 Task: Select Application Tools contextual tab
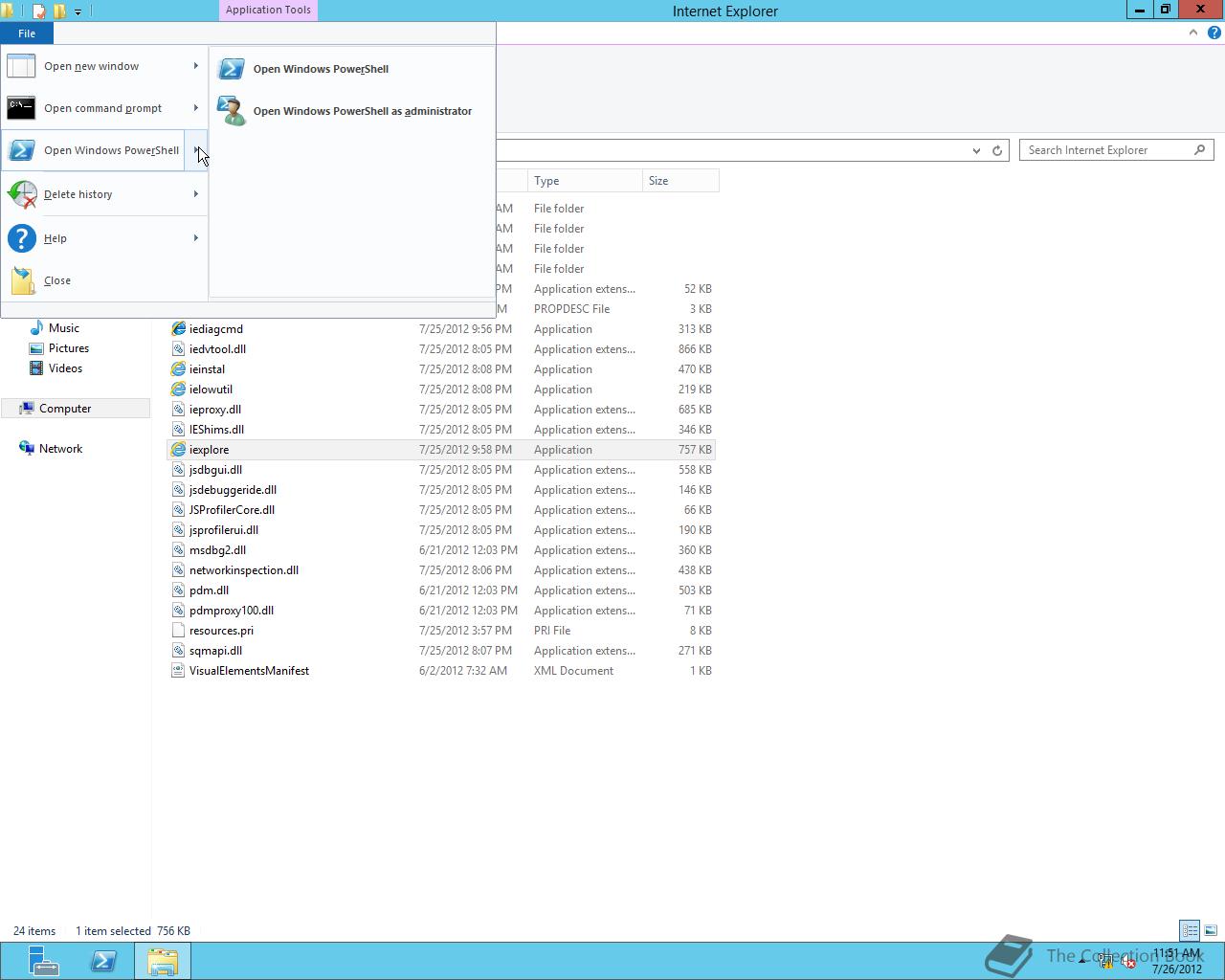tap(268, 10)
